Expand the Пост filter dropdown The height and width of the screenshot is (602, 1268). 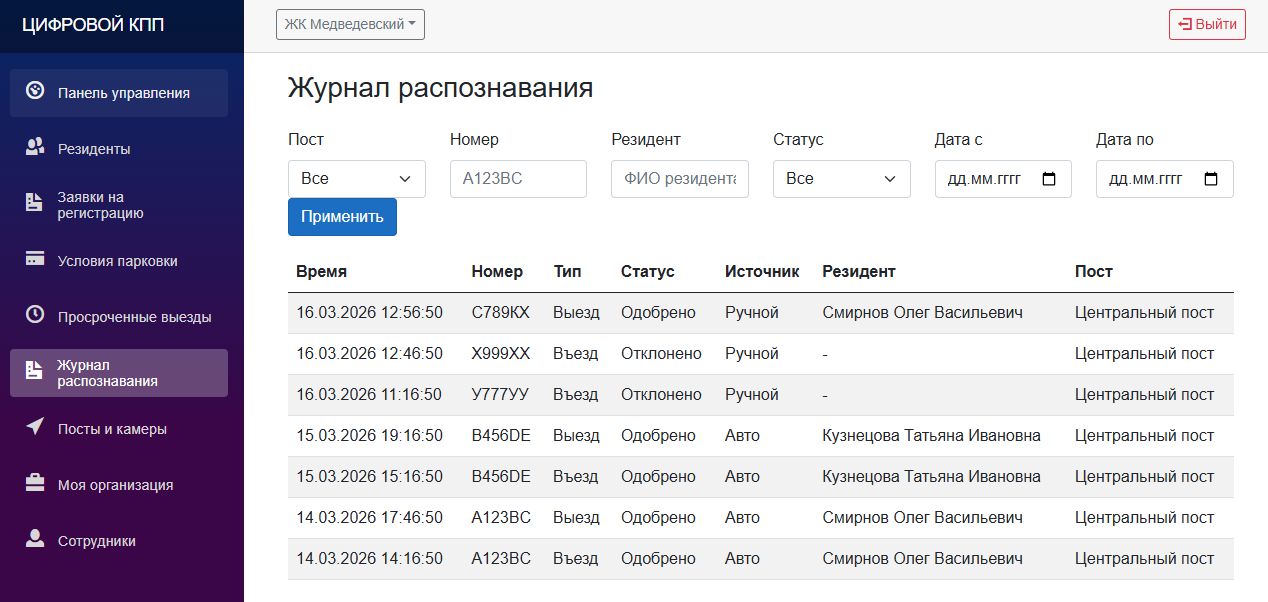point(356,179)
